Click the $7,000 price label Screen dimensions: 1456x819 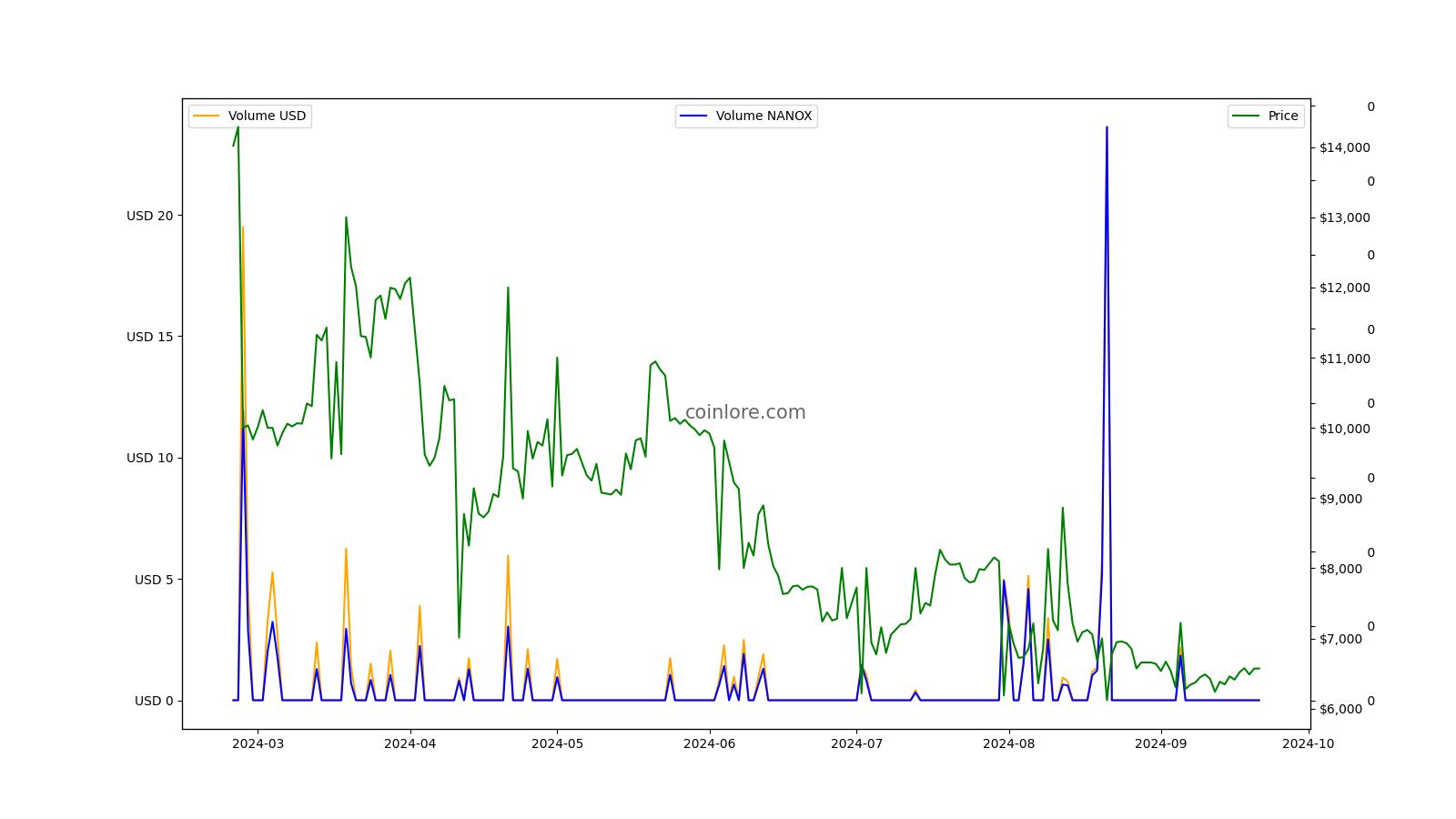1341,639
